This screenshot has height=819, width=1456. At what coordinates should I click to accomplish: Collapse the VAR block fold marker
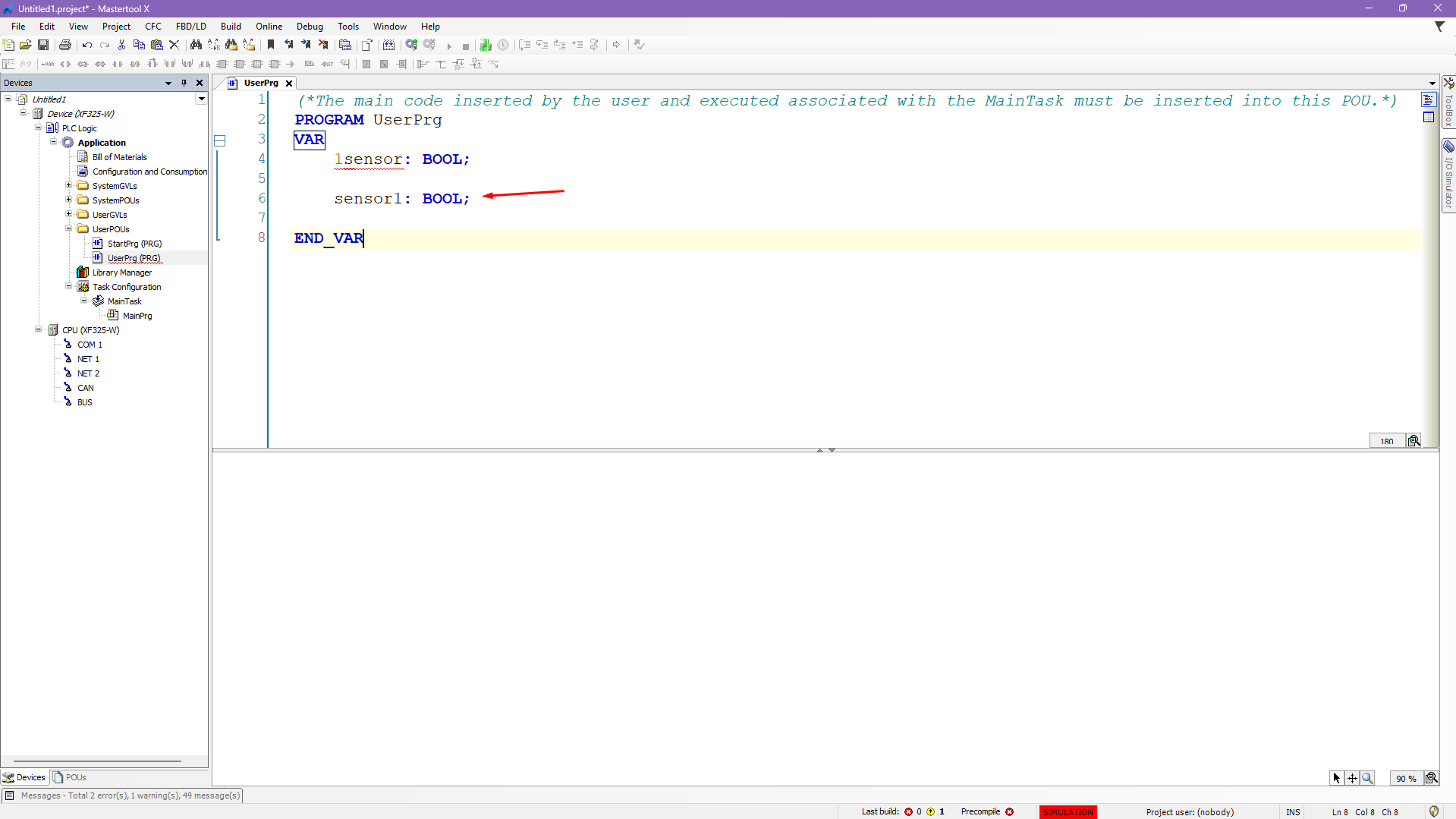coord(220,140)
